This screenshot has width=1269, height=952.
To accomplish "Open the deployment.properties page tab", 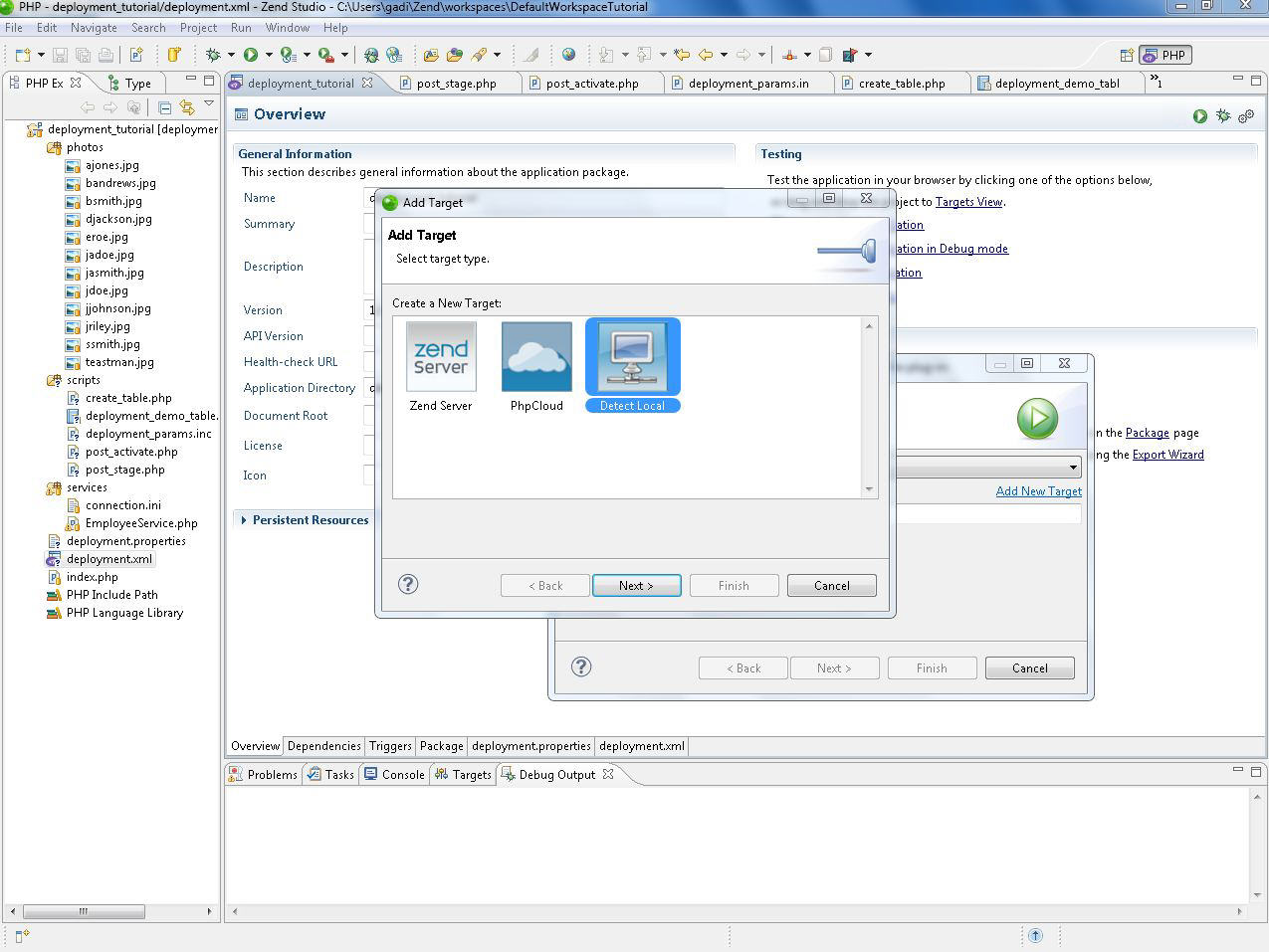I will [531, 746].
